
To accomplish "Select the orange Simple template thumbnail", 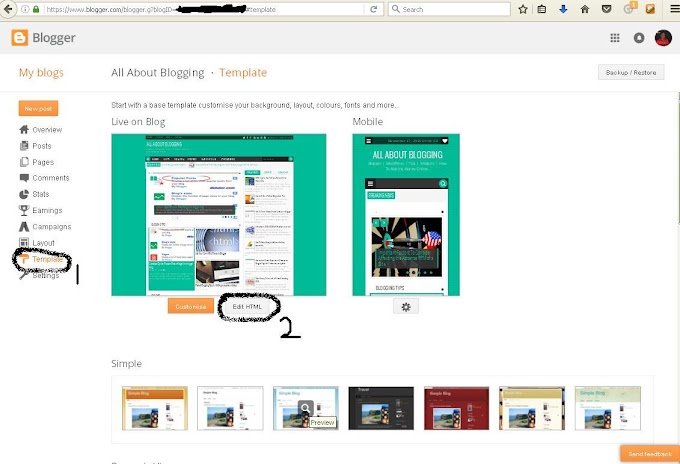I will (x=155, y=408).
